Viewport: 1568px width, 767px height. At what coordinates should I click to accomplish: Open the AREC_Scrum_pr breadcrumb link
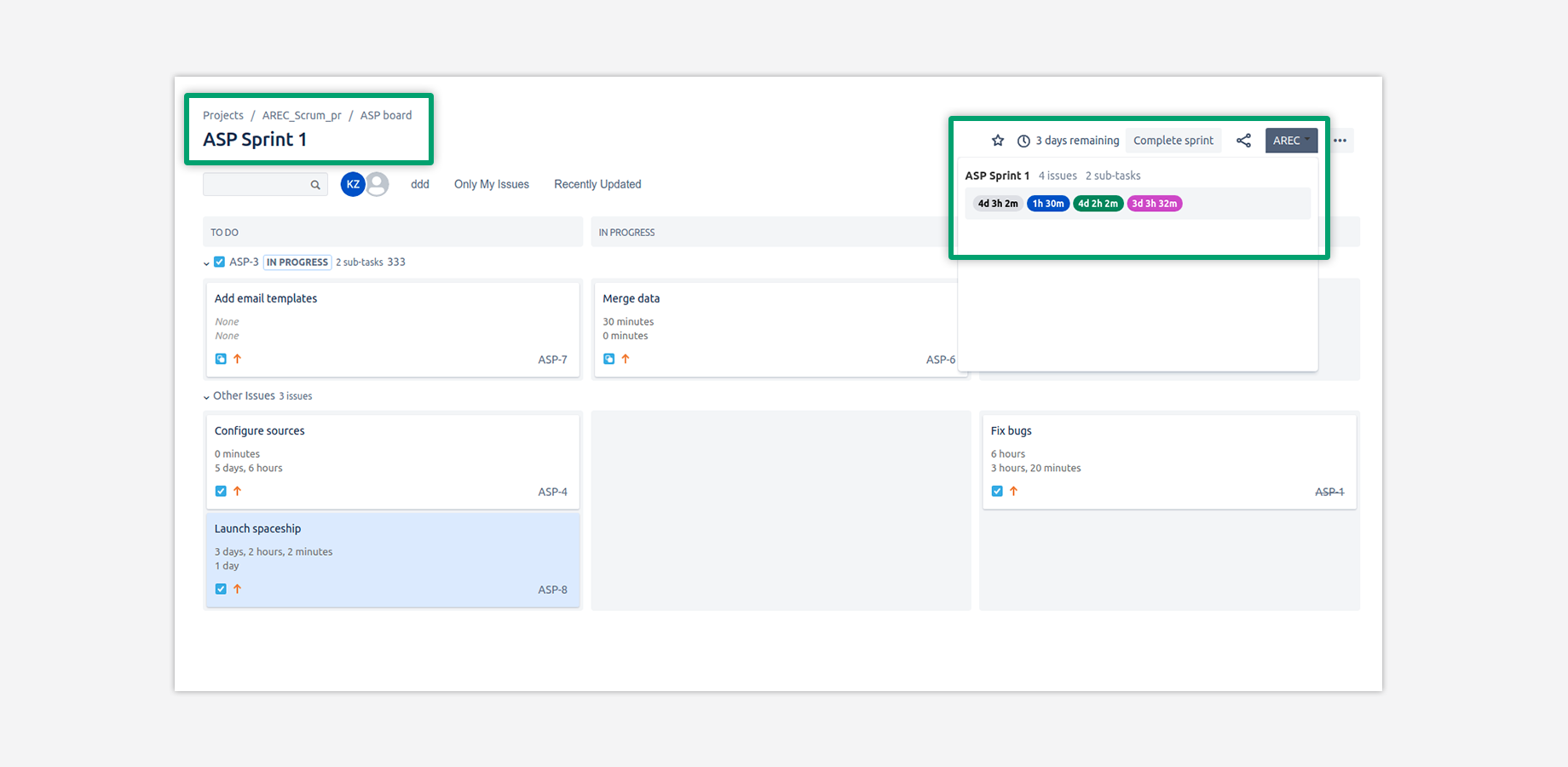[x=302, y=115]
